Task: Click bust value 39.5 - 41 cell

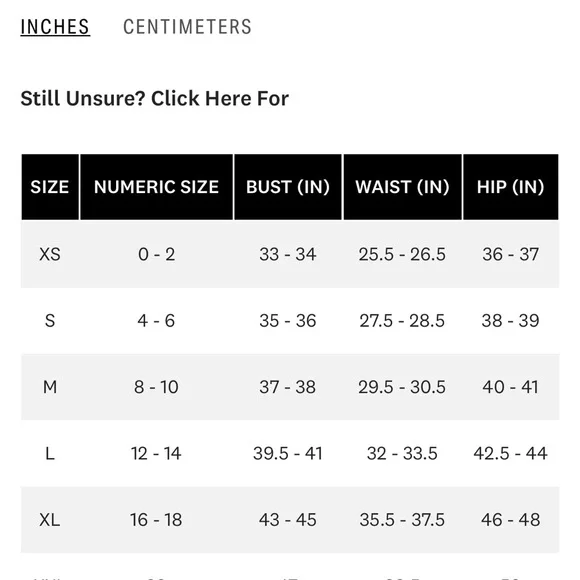Action: tap(288, 453)
